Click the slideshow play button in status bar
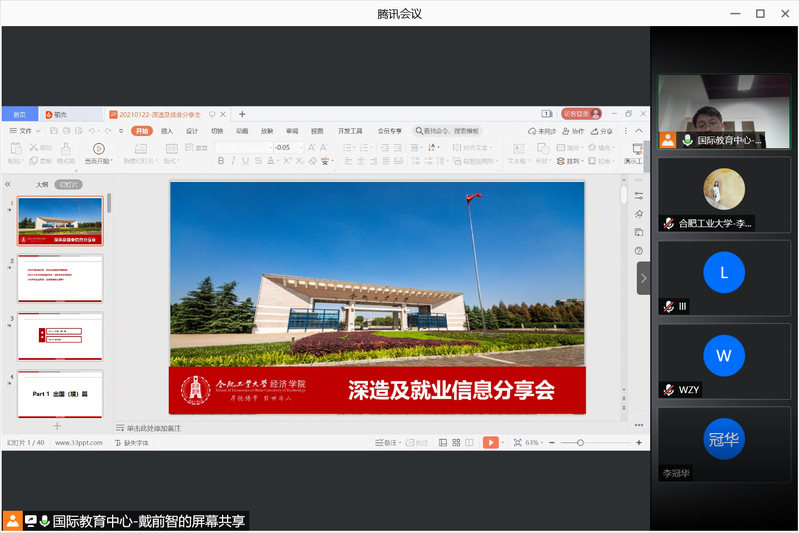This screenshot has height=533, width=799. click(490, 442)
